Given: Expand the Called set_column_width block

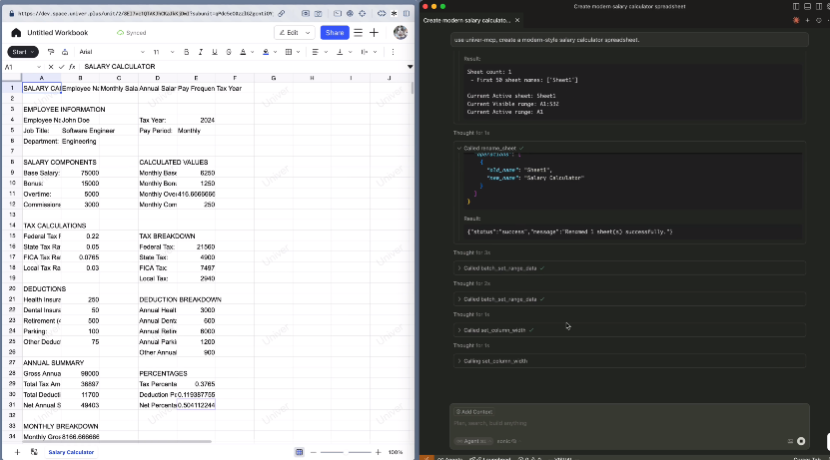Looking at the screenshot, I should pos(629,330).
